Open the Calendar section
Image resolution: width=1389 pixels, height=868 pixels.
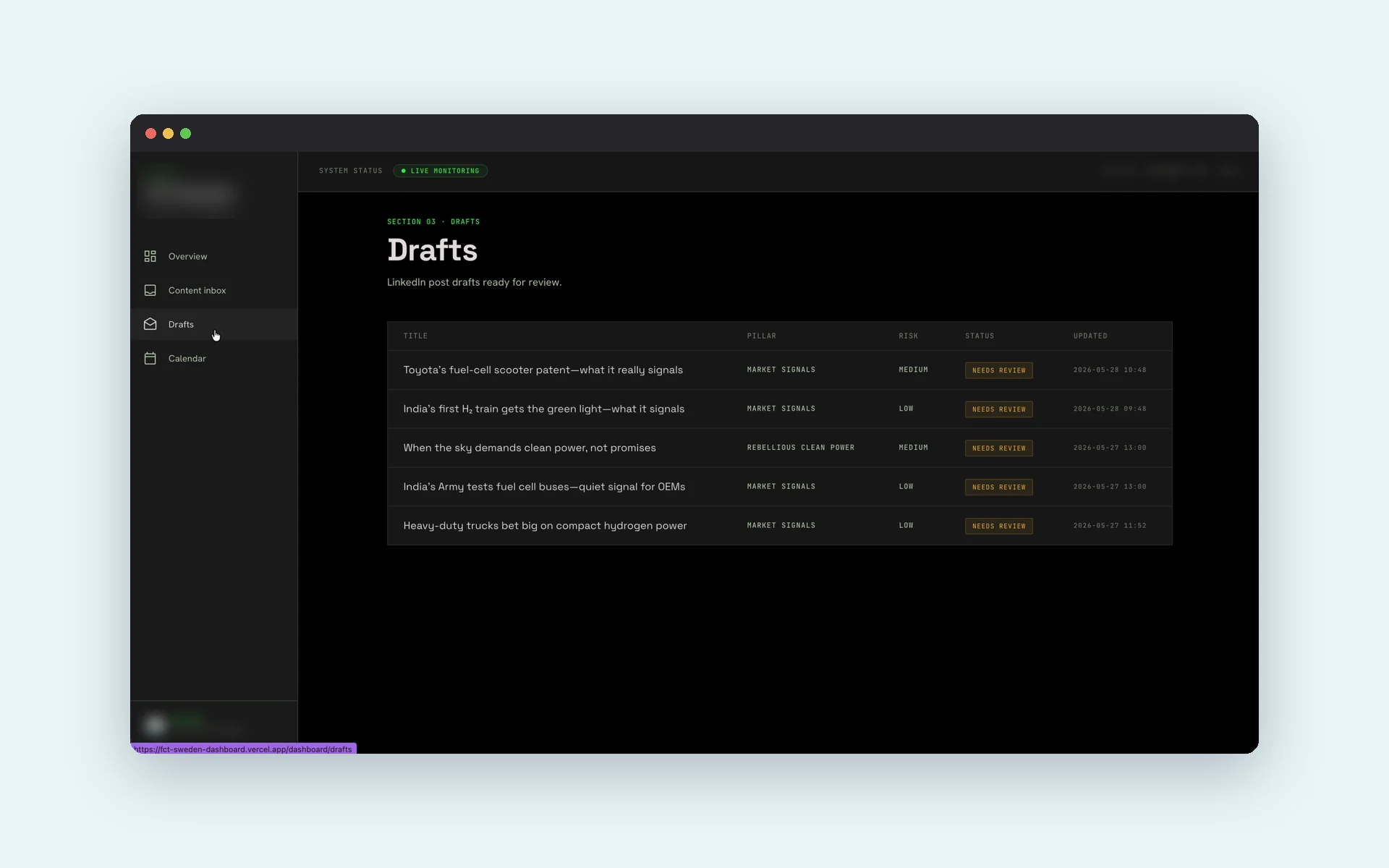pyautogui.click(x=214, y=358)
